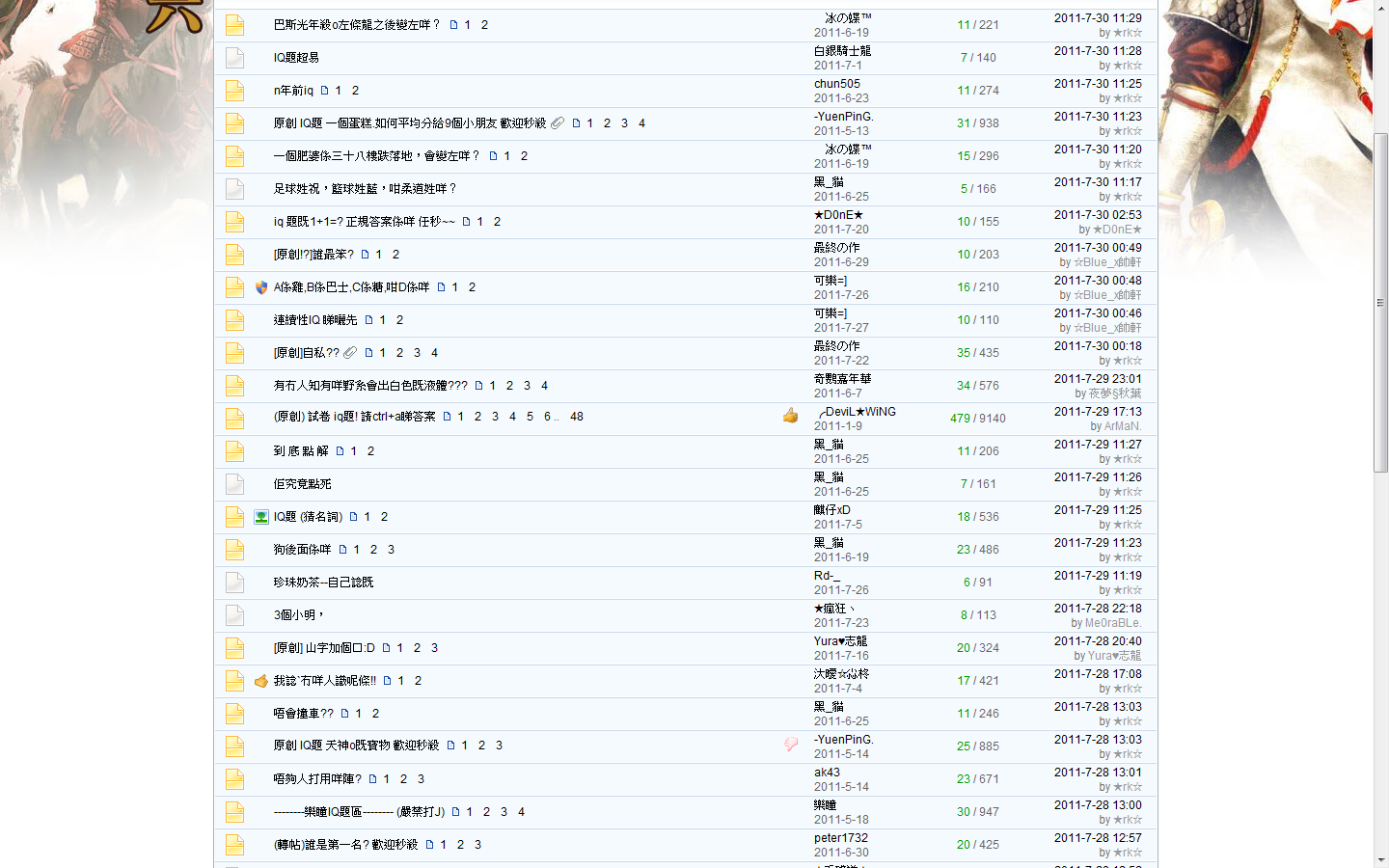This screenshot has width=1389, height=868.
Task: Open the thread '唔會撞車??'
Action: click(303, 714)
